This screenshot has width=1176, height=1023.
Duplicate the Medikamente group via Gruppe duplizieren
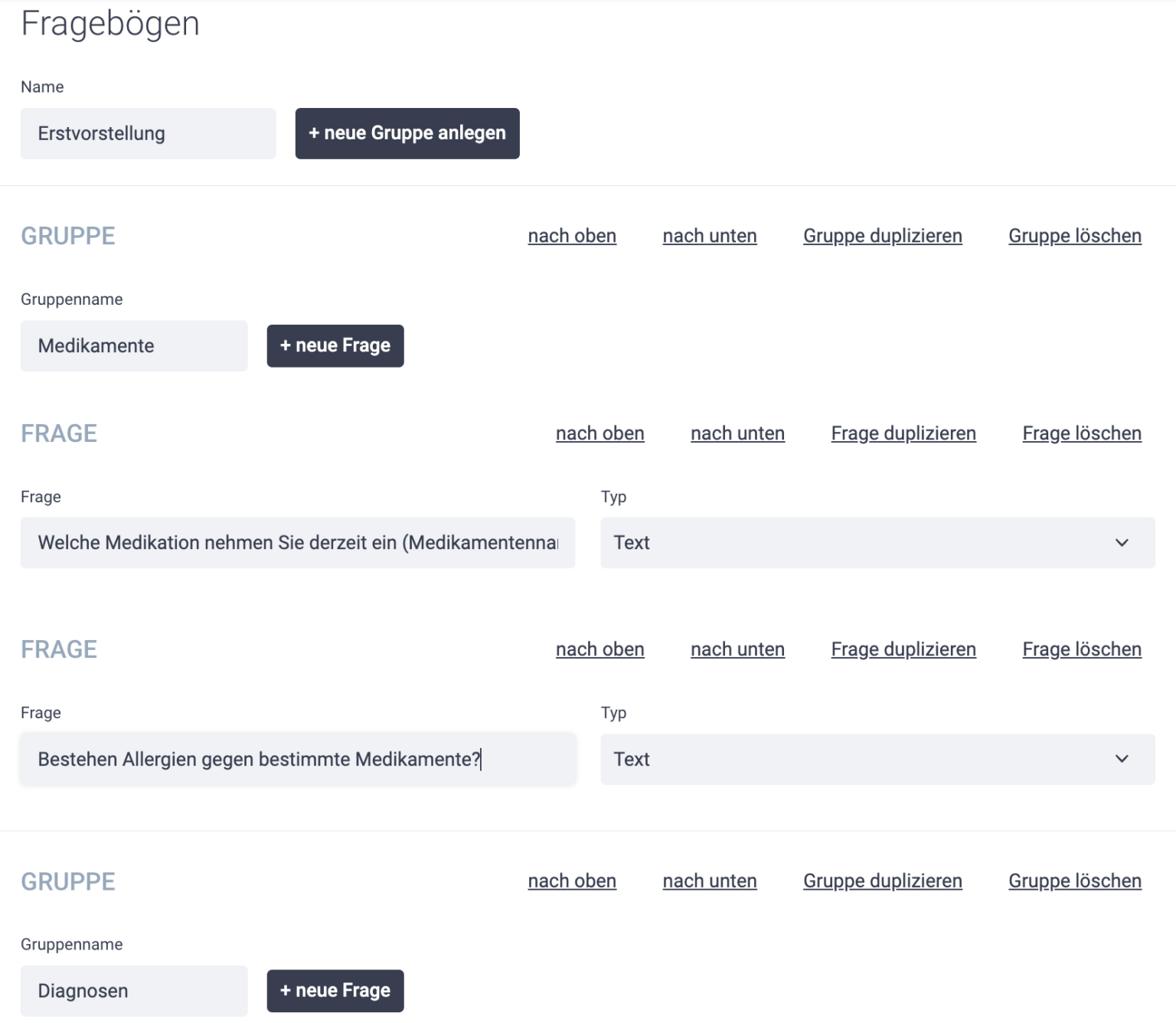point(882,236)
